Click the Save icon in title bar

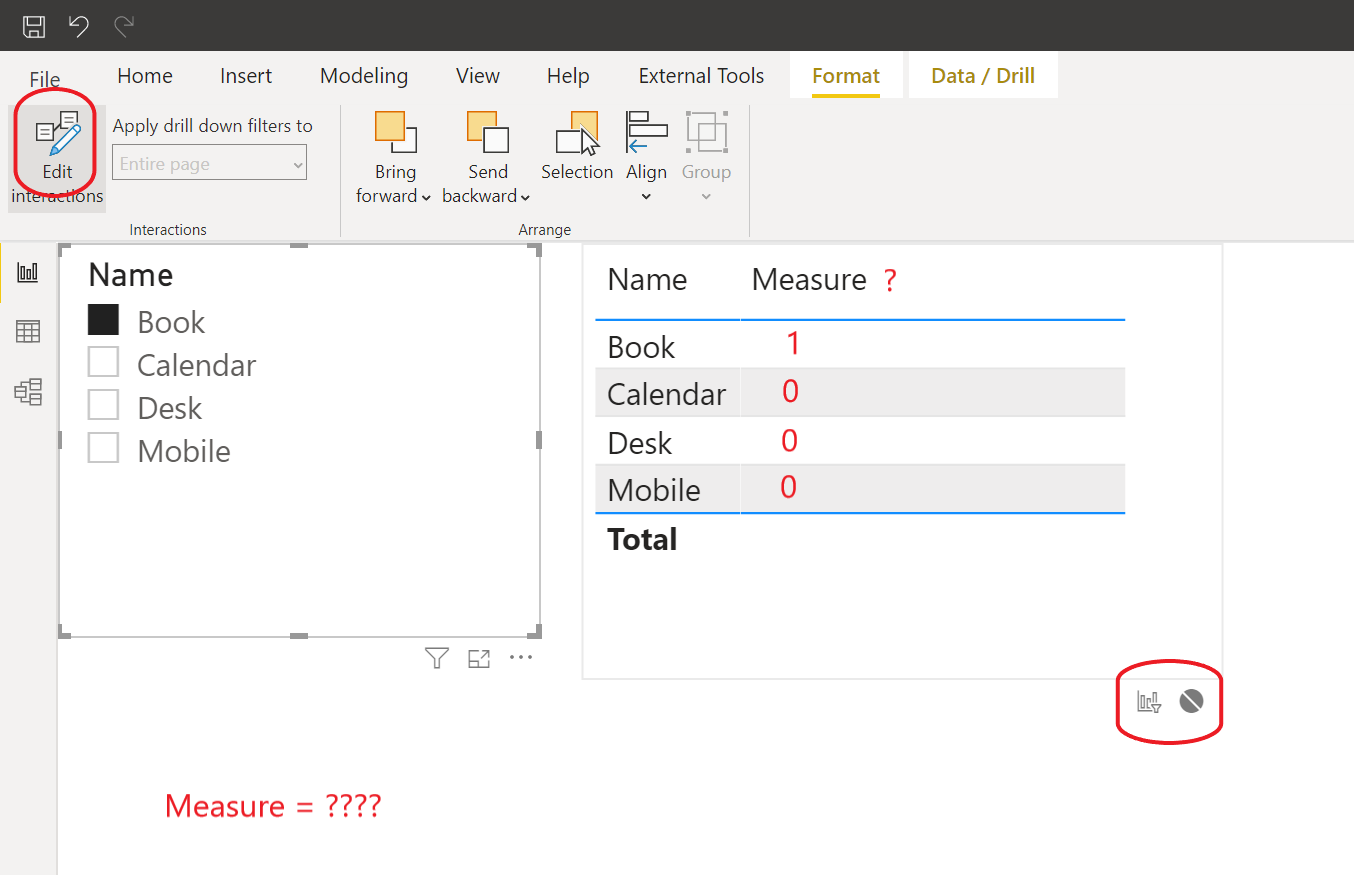34,26
